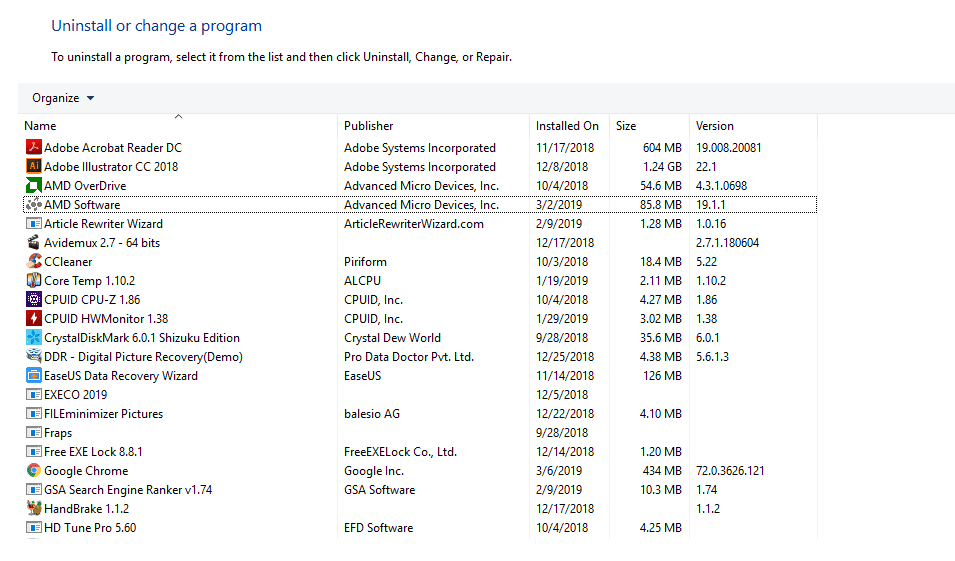This screenshot has height=561, width=955.
Task: Click the DDR Digital Picture Recovery icon
Action: (33, 356)
